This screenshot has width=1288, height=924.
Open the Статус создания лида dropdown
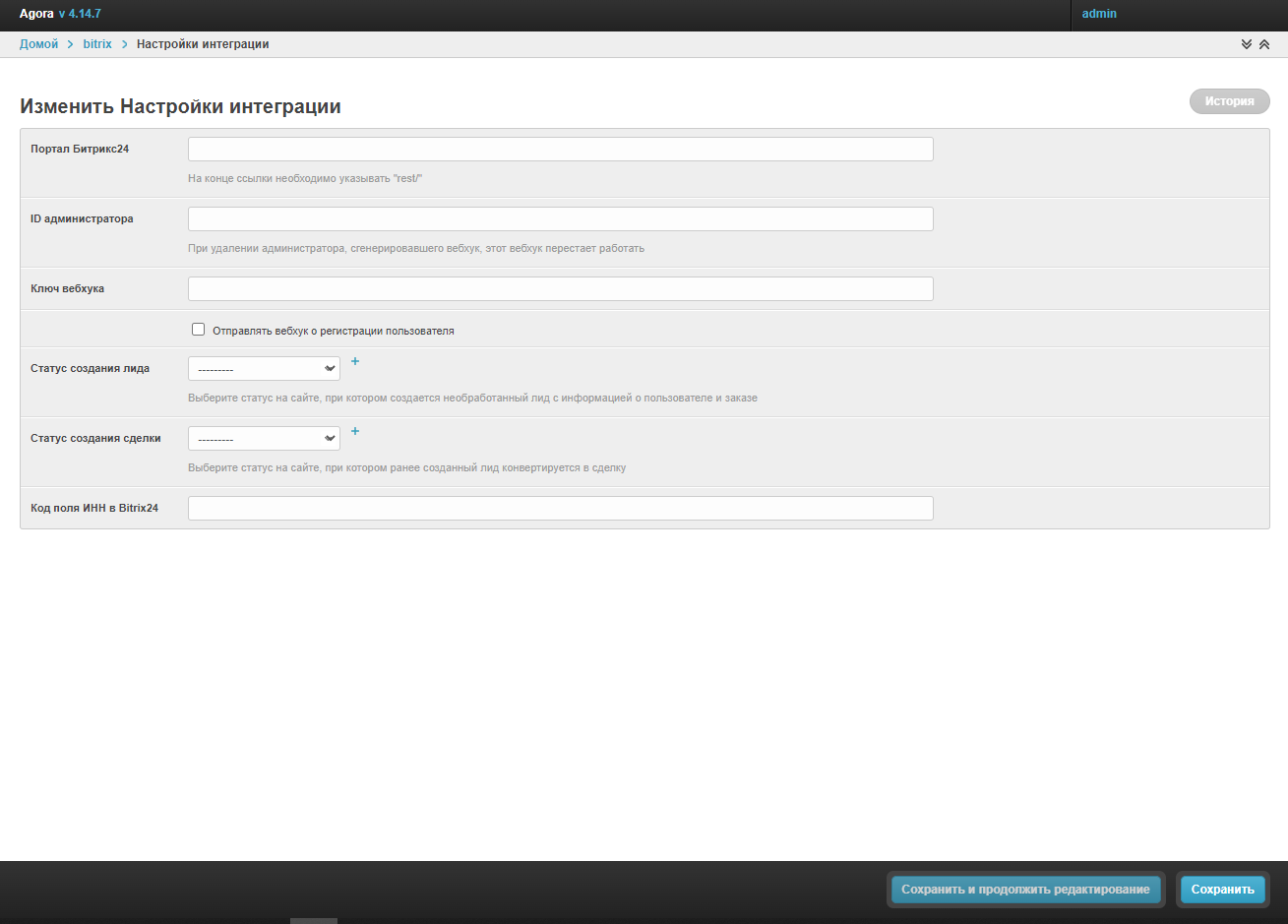pyautogui.click(x=264, y=369)
